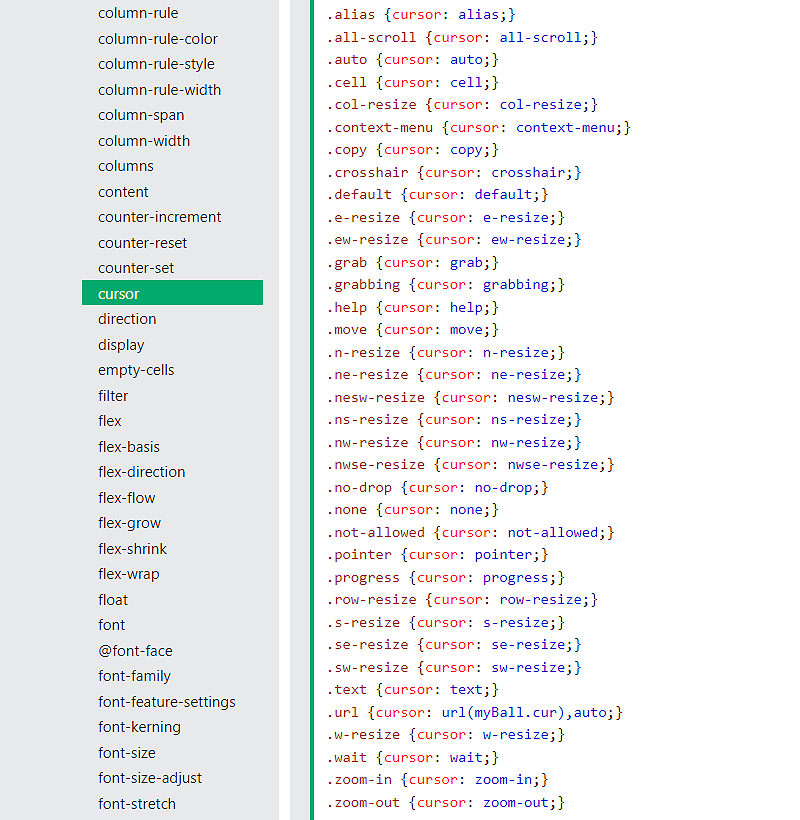The image size is (800, 820).
Task: Click the '.col-resize' code line
Action: [462, 105]
